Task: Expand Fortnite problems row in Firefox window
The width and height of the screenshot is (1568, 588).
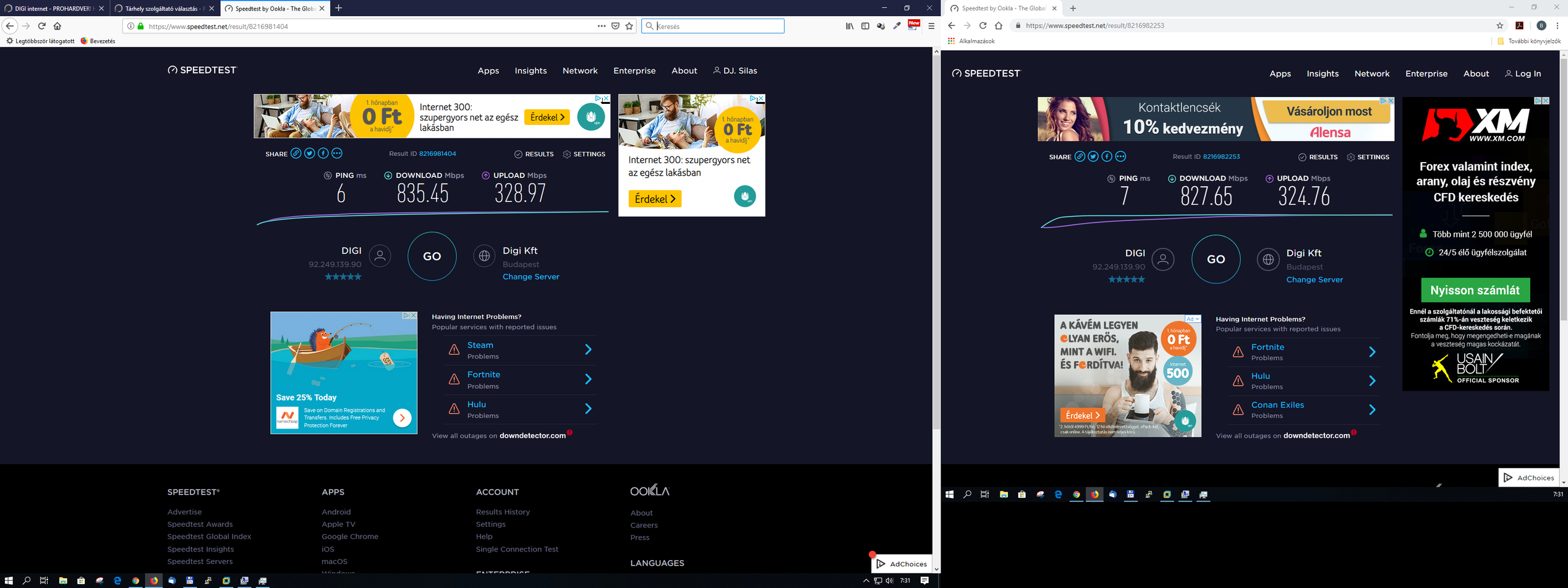Action: pos(519,380)
